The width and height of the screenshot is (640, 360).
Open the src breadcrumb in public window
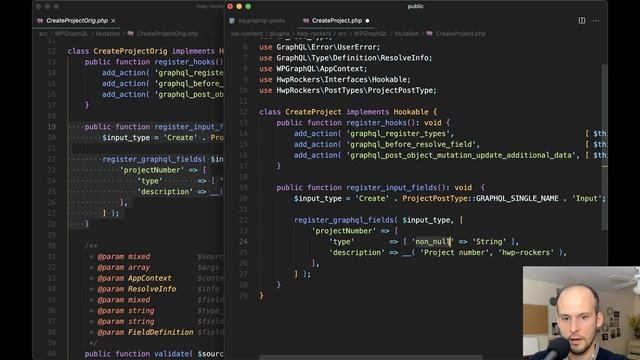coord(342,33)
